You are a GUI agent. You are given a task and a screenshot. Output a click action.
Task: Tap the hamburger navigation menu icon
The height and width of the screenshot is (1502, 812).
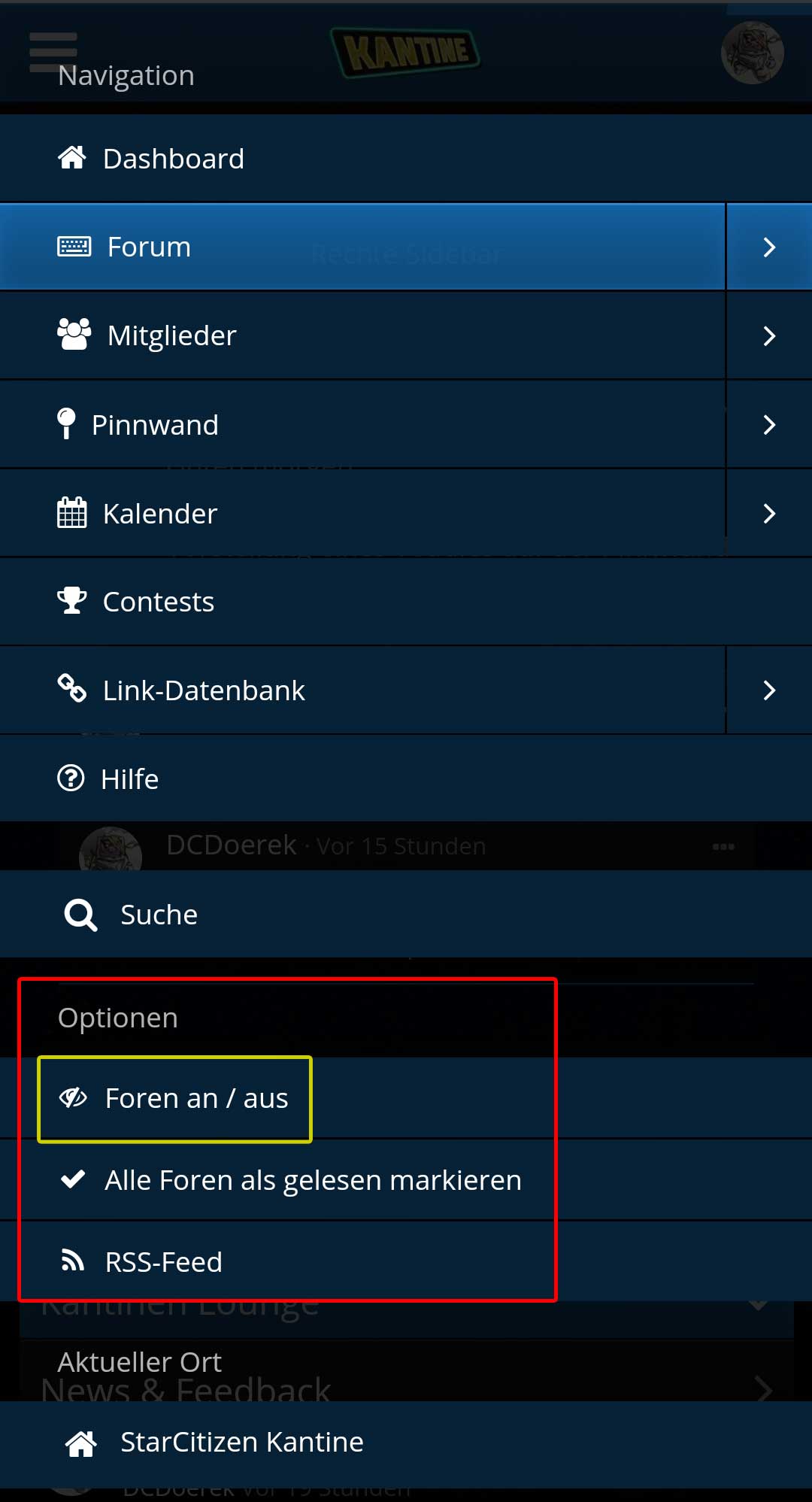click(53, 52)
